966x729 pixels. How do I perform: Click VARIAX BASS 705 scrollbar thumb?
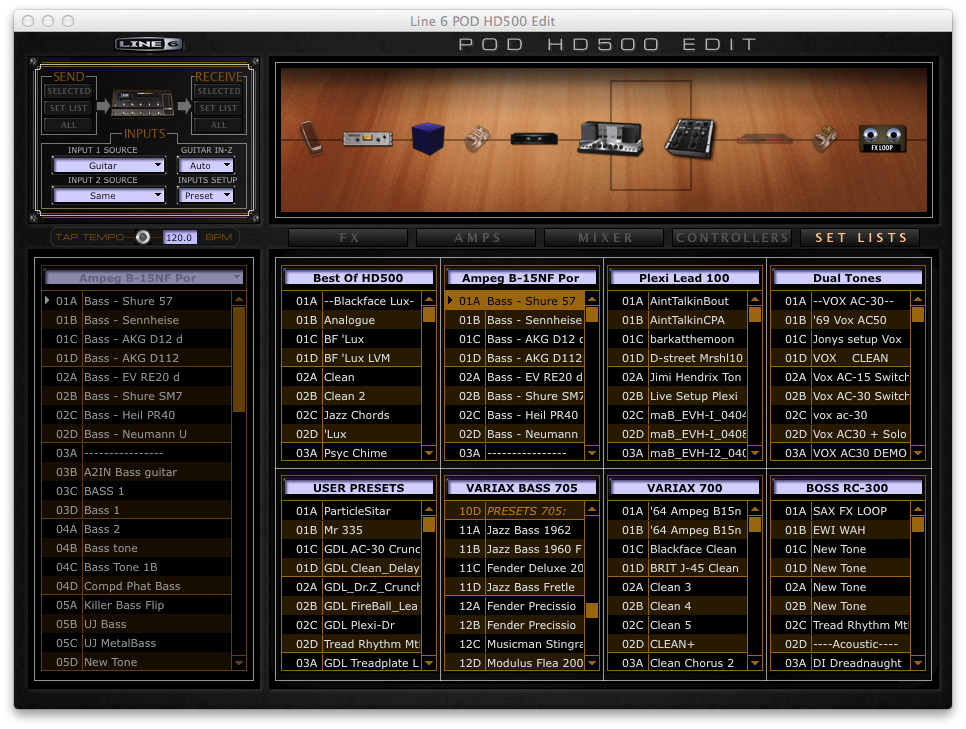[x=591, y=610]
